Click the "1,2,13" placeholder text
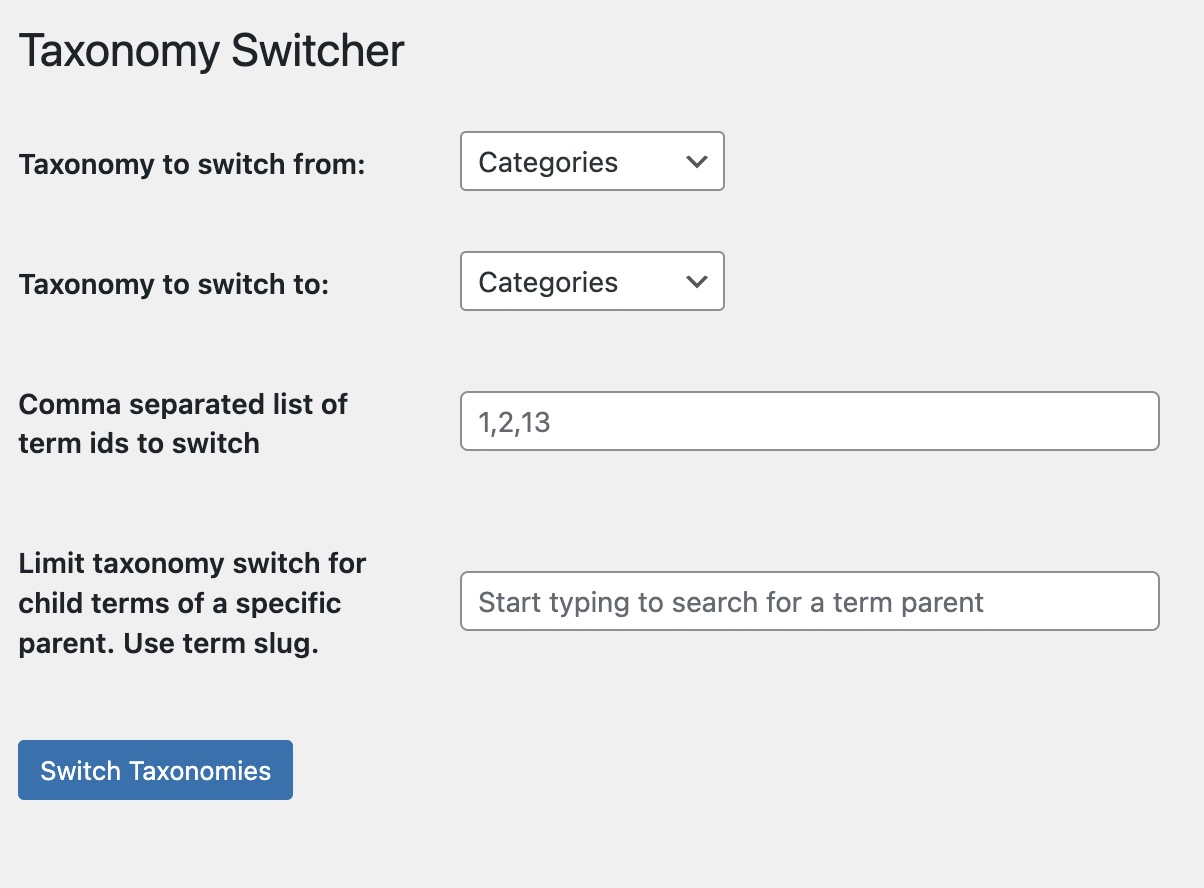Viewport: 1204px width, 888px height. pyautogui.click(x=515, y=422)
